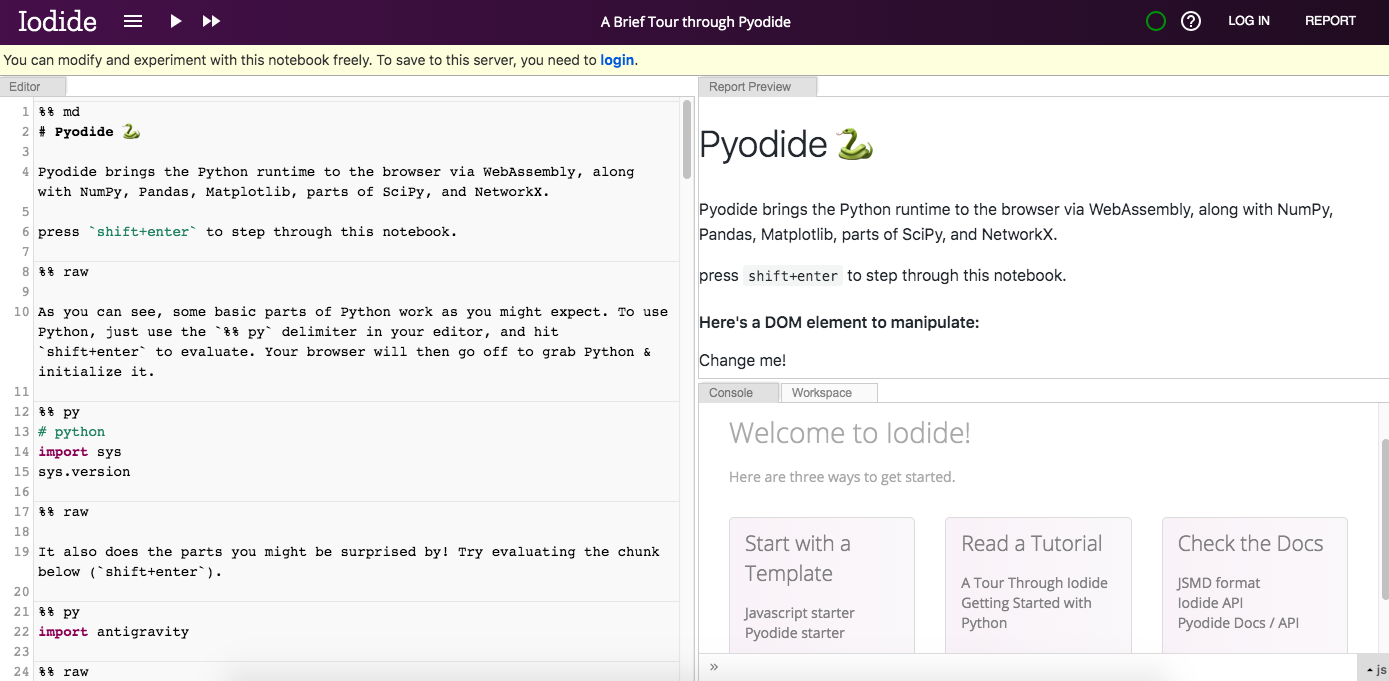The width and height of the screenshot is (1389, 681).
Task: Click the Report Preview tab
Action: point(750,87)
